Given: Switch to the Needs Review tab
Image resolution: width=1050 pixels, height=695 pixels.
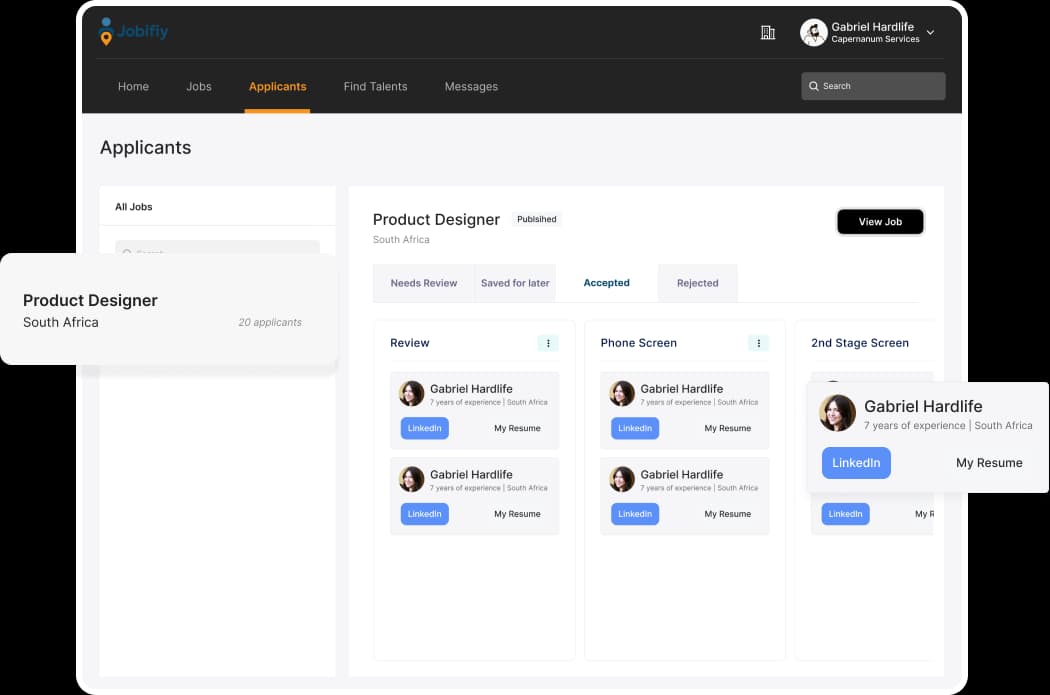Looking at the screenshot, I should (424, 283).
